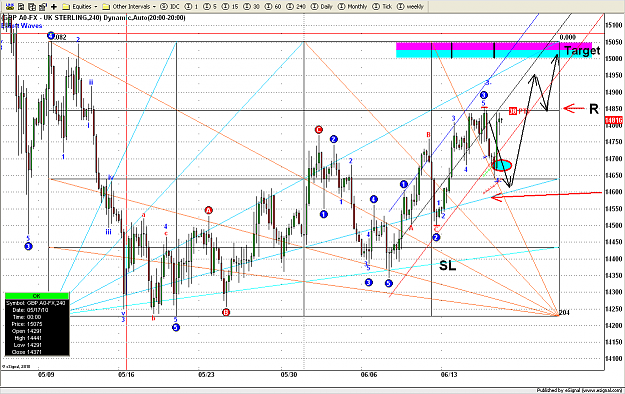Switch to the 1 minute interval

(191, 6)
